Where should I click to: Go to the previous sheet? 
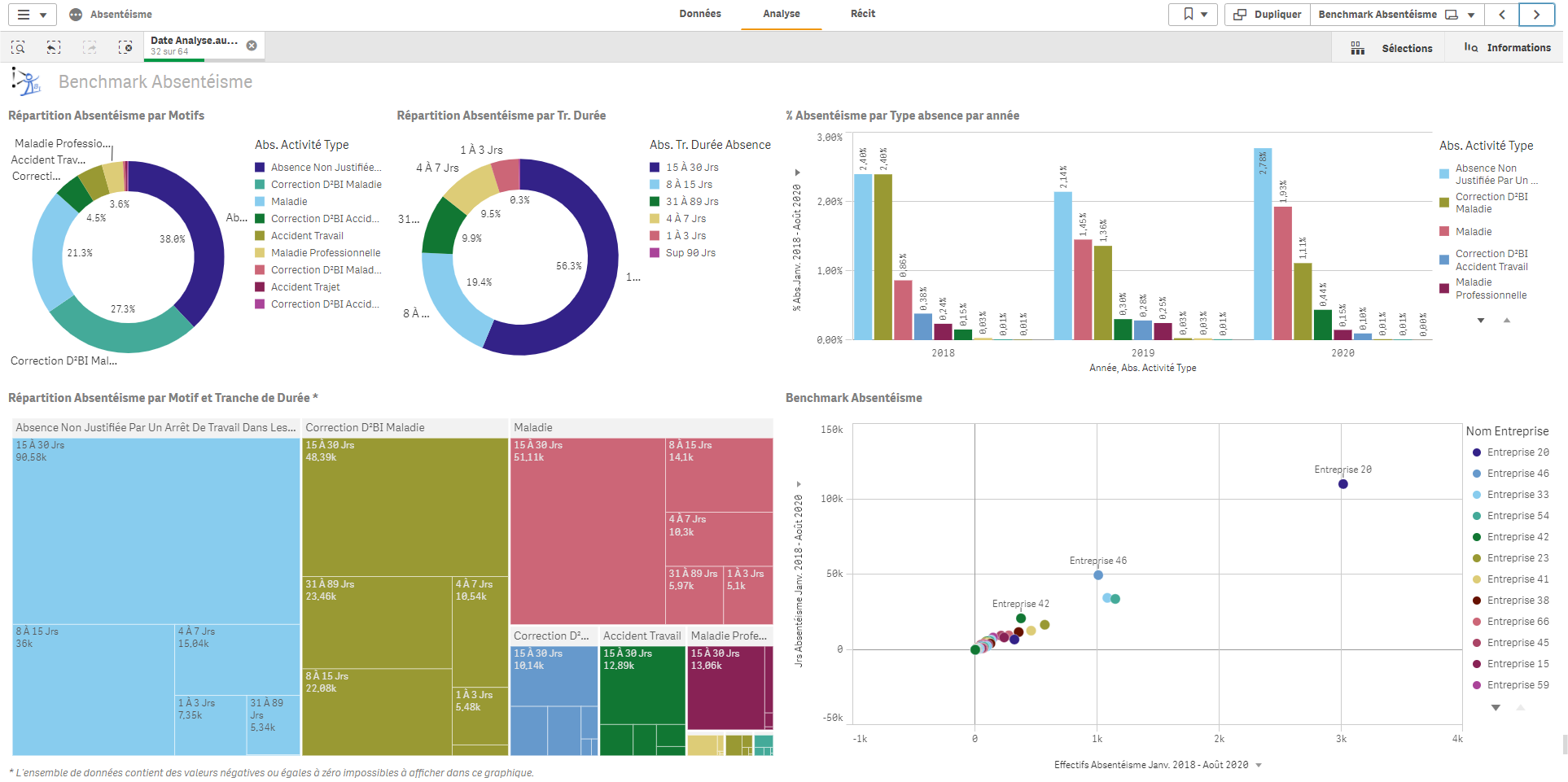[1502, 15]
